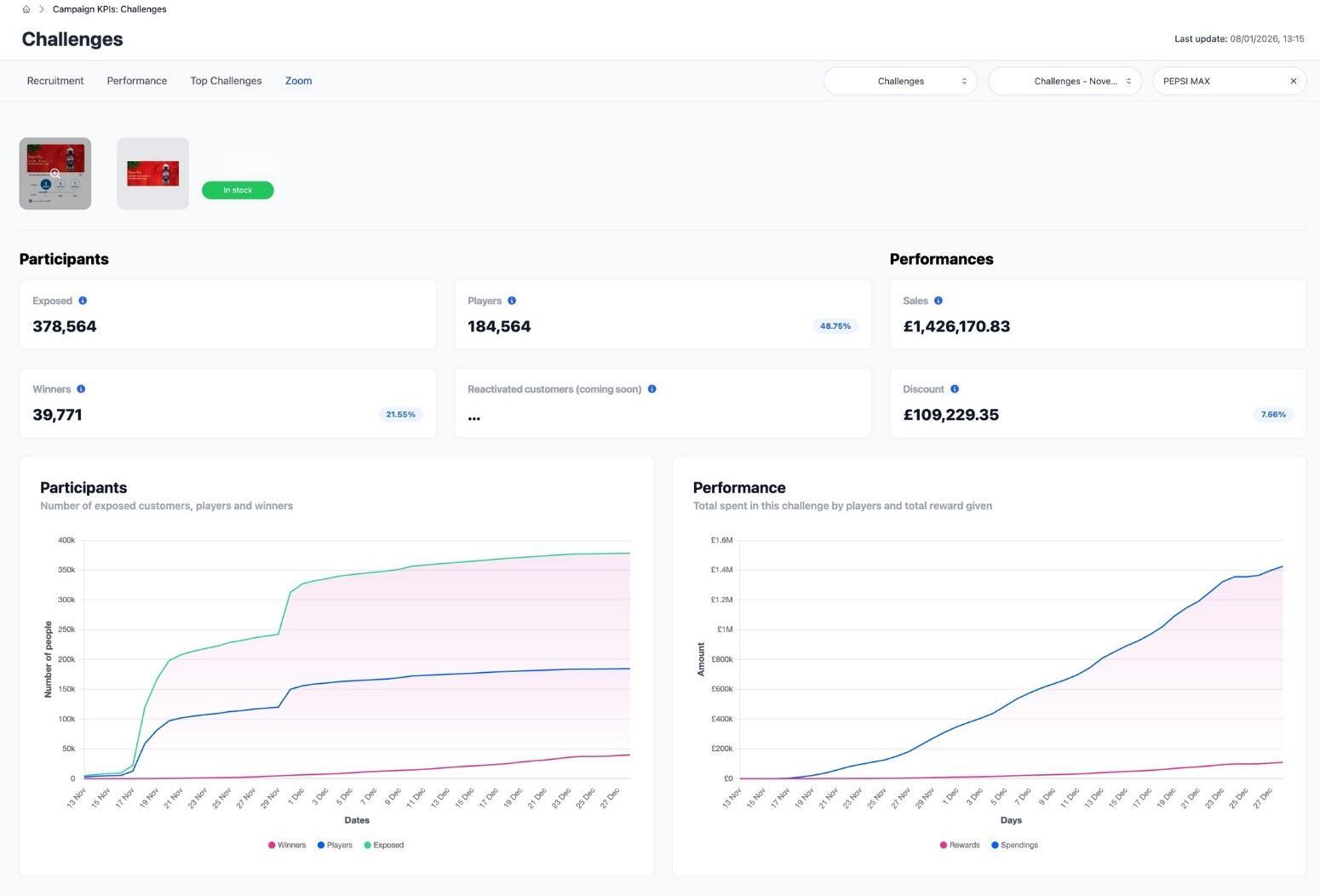1320x896 pixels.
Task: Click the info icon next to Players
Action: pyautogui.click(x=512, y=301)
